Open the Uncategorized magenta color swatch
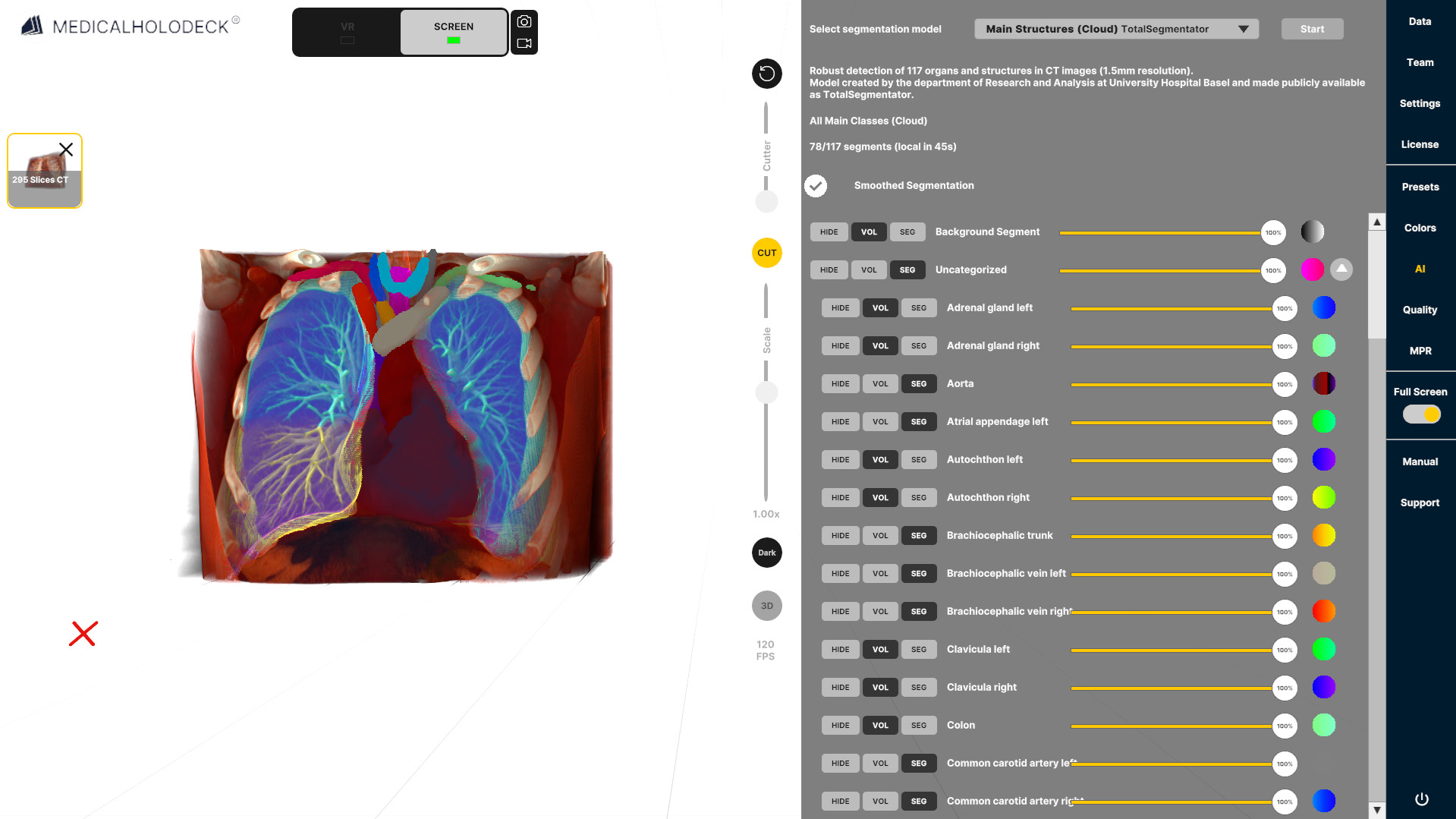 1313,269
